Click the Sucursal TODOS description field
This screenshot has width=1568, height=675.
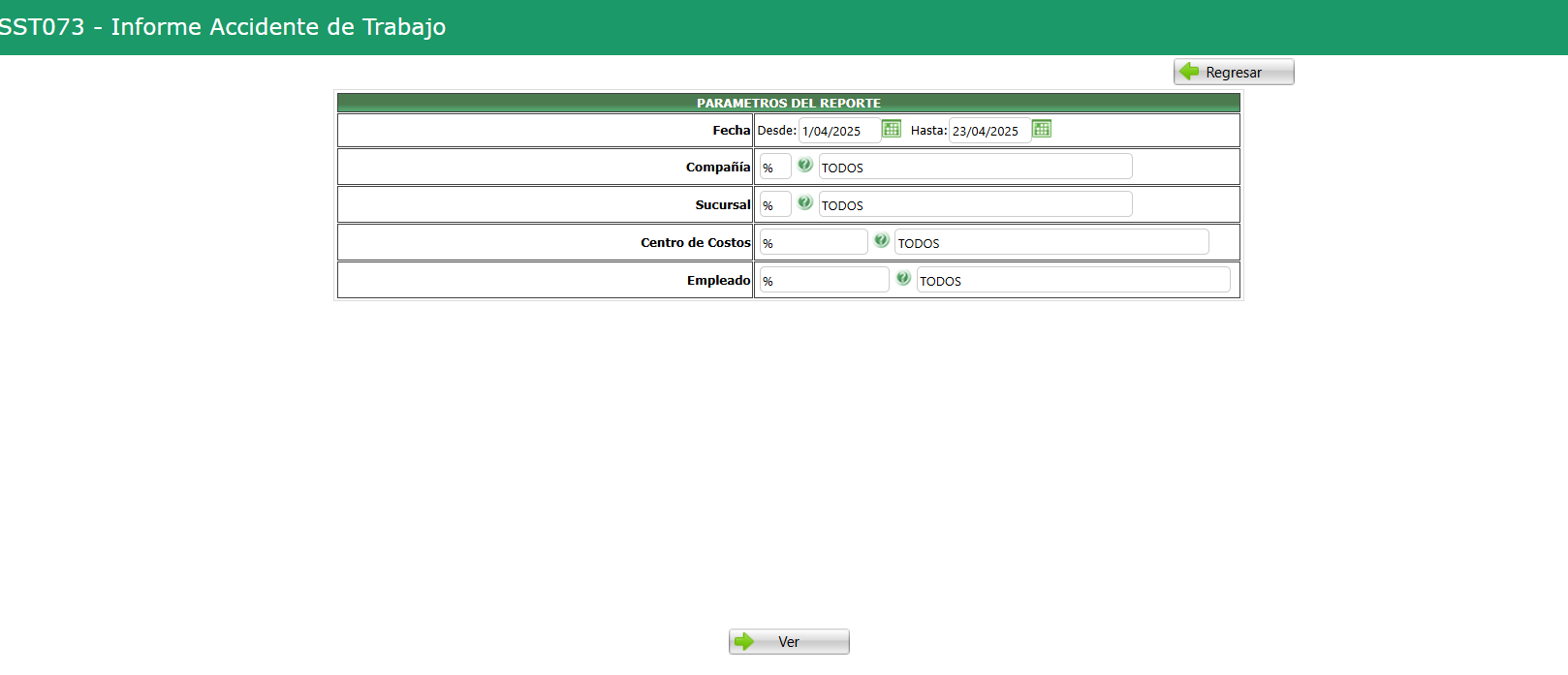pos(975,204)
